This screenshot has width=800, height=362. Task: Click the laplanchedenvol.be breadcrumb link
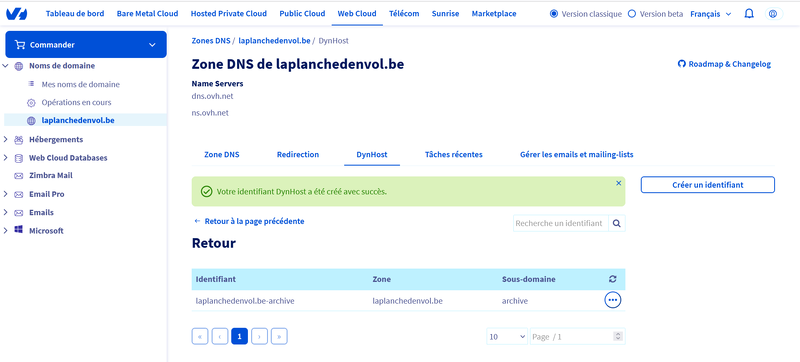coord(274,40)
